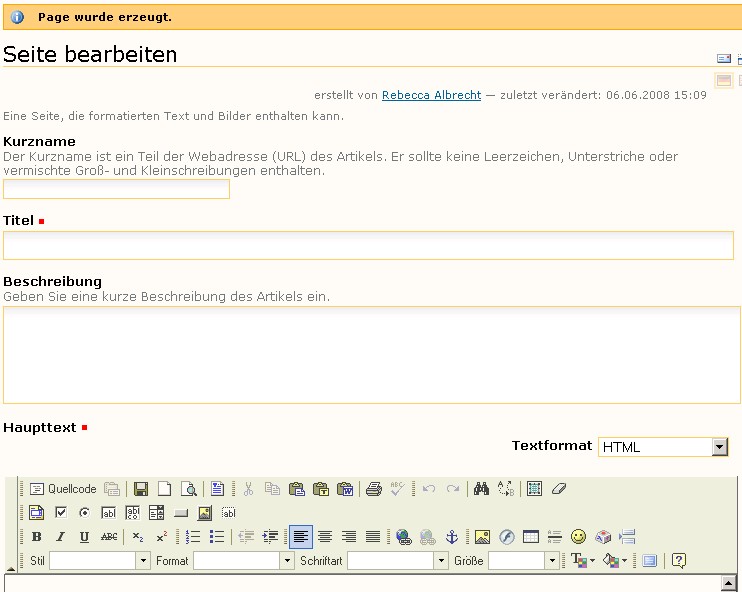This screenshot has height=592, width=742.
Task: Toggle numbered list
Action: [x=193, y=537]
